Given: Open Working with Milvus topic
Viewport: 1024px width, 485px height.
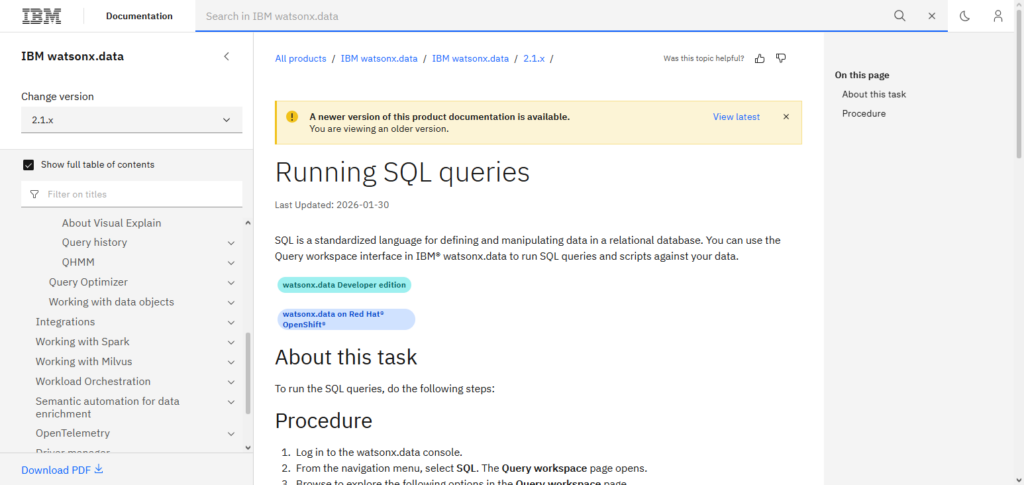Looking at the screenshot, I should [84, 361].
